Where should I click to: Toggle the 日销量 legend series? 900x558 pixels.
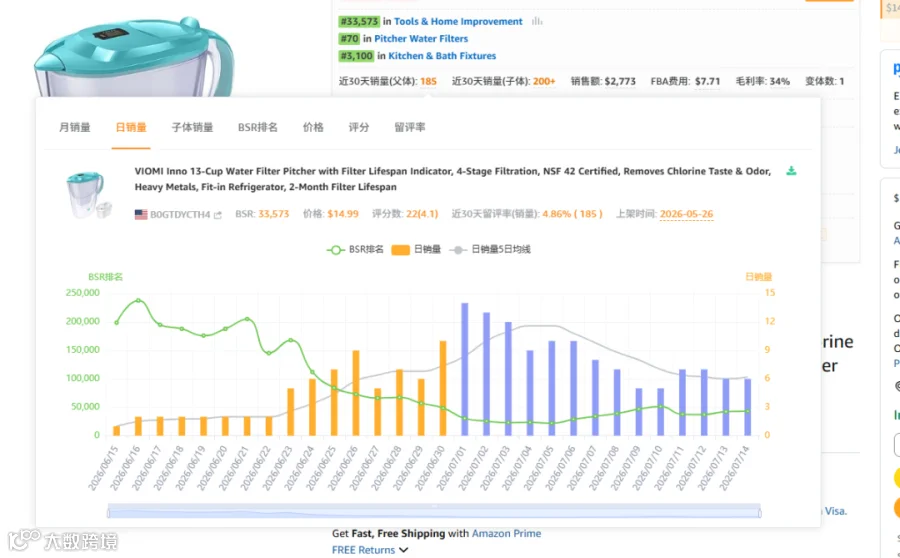[x=416, y=249]
